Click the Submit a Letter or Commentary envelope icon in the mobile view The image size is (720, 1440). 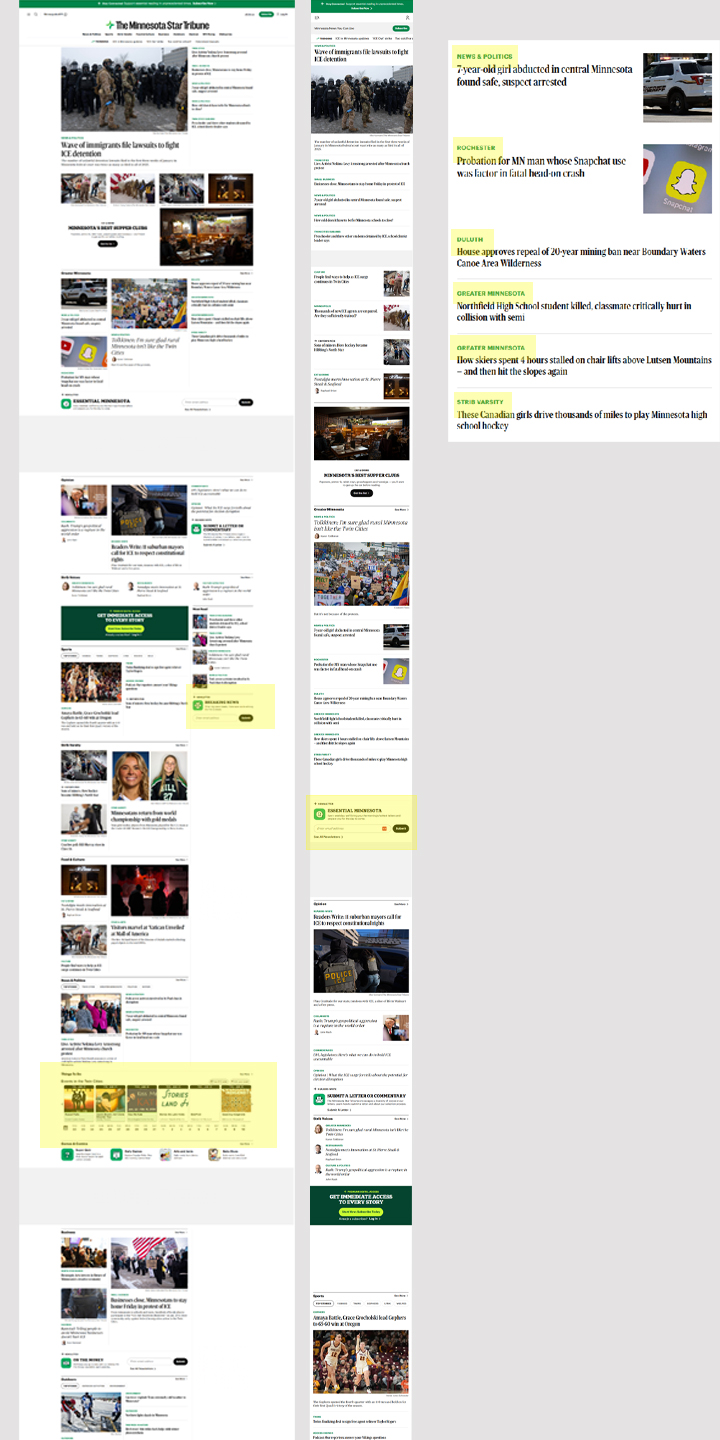[x=320, y=1099]
